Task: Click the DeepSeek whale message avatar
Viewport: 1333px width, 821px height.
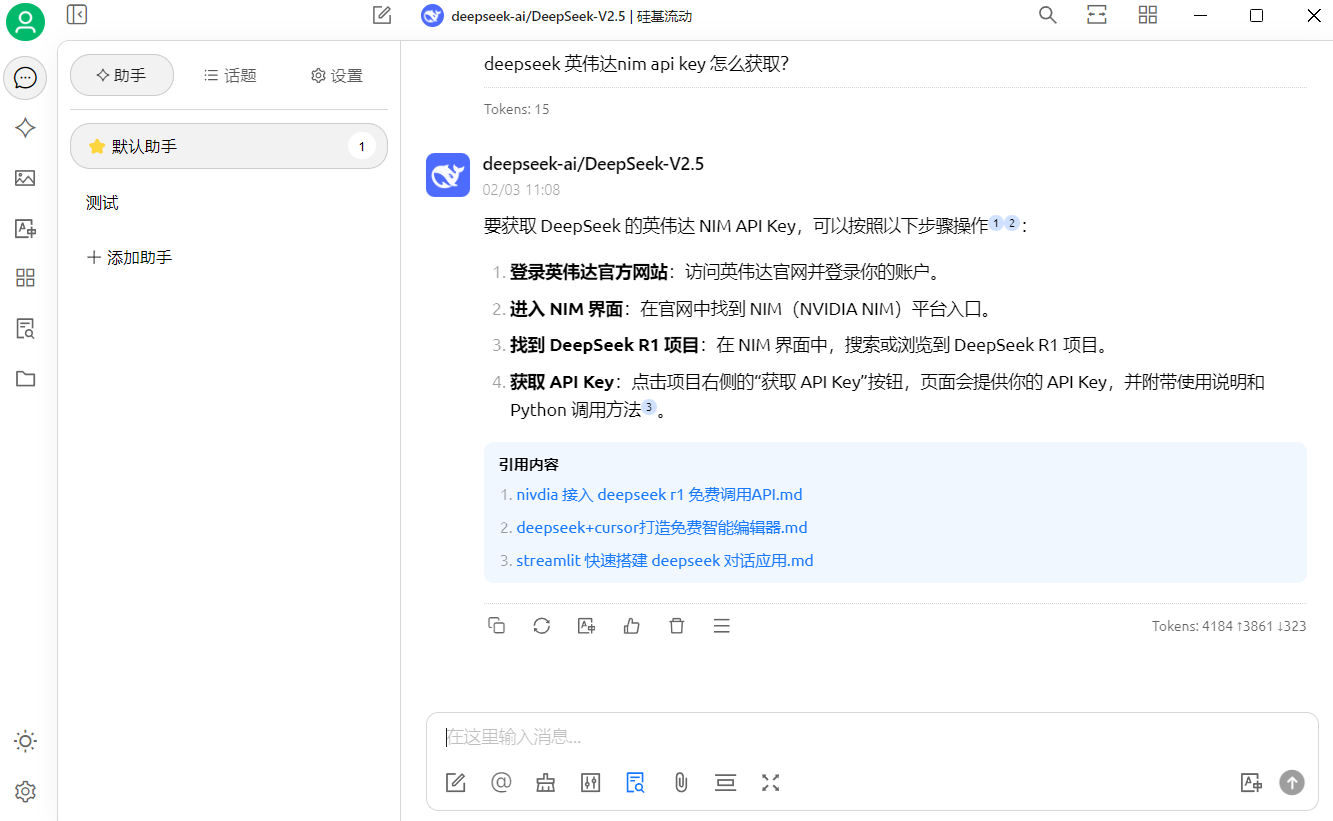Action: [x=448, y=175]
